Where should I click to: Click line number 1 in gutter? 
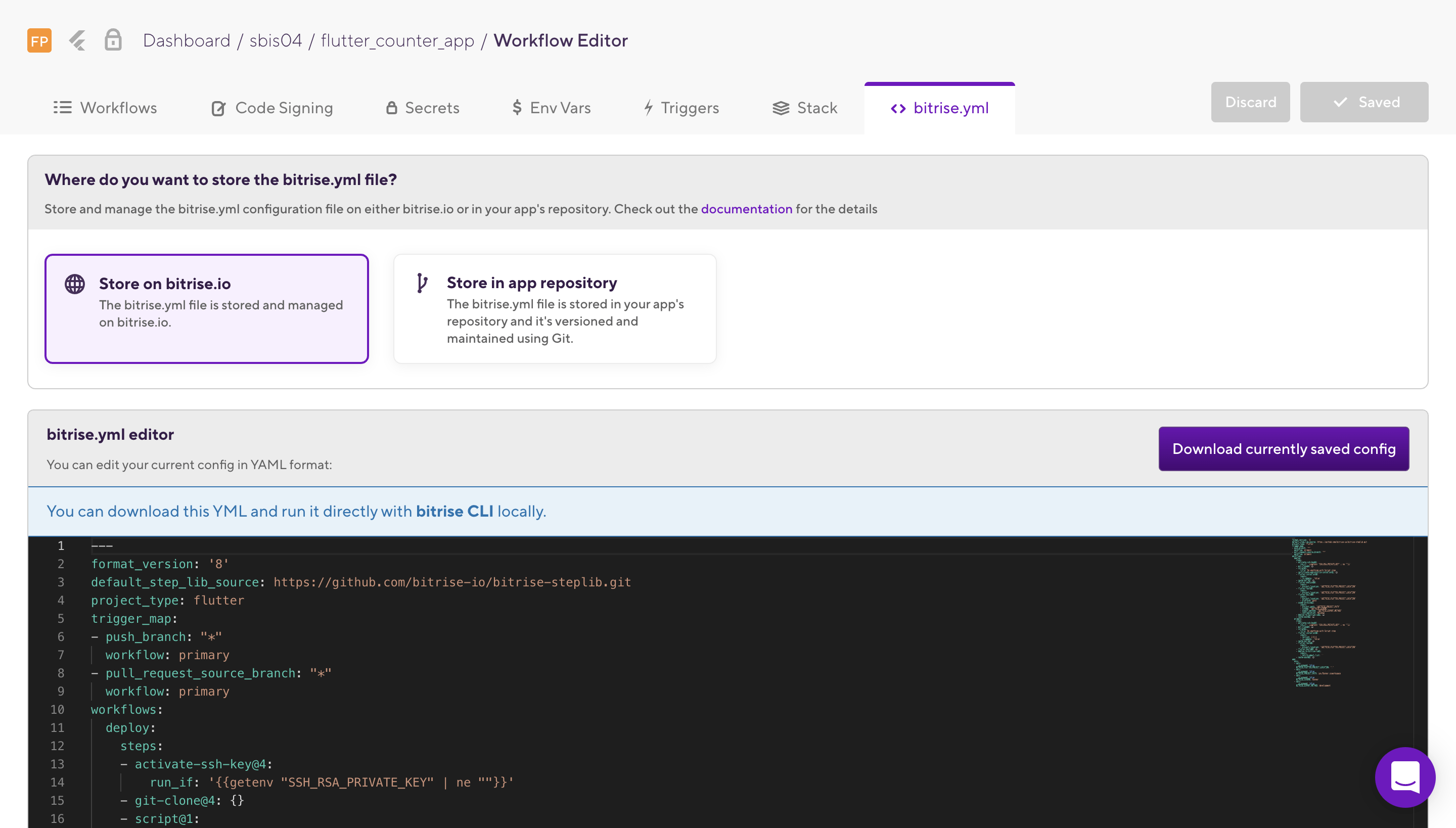61,545
